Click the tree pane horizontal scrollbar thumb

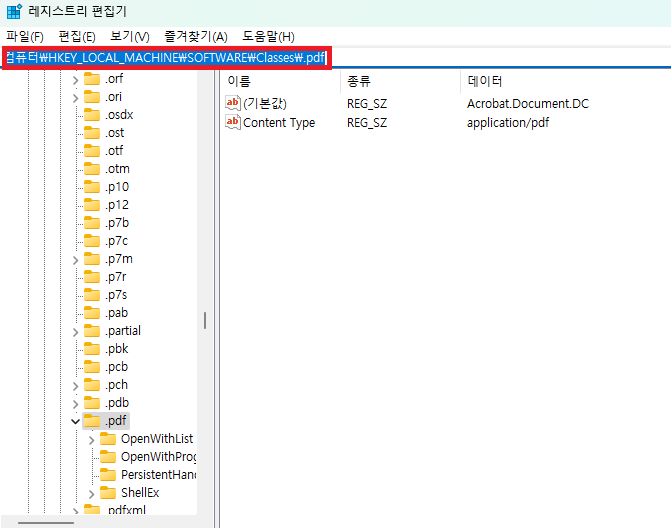click(x=46, y=522)
